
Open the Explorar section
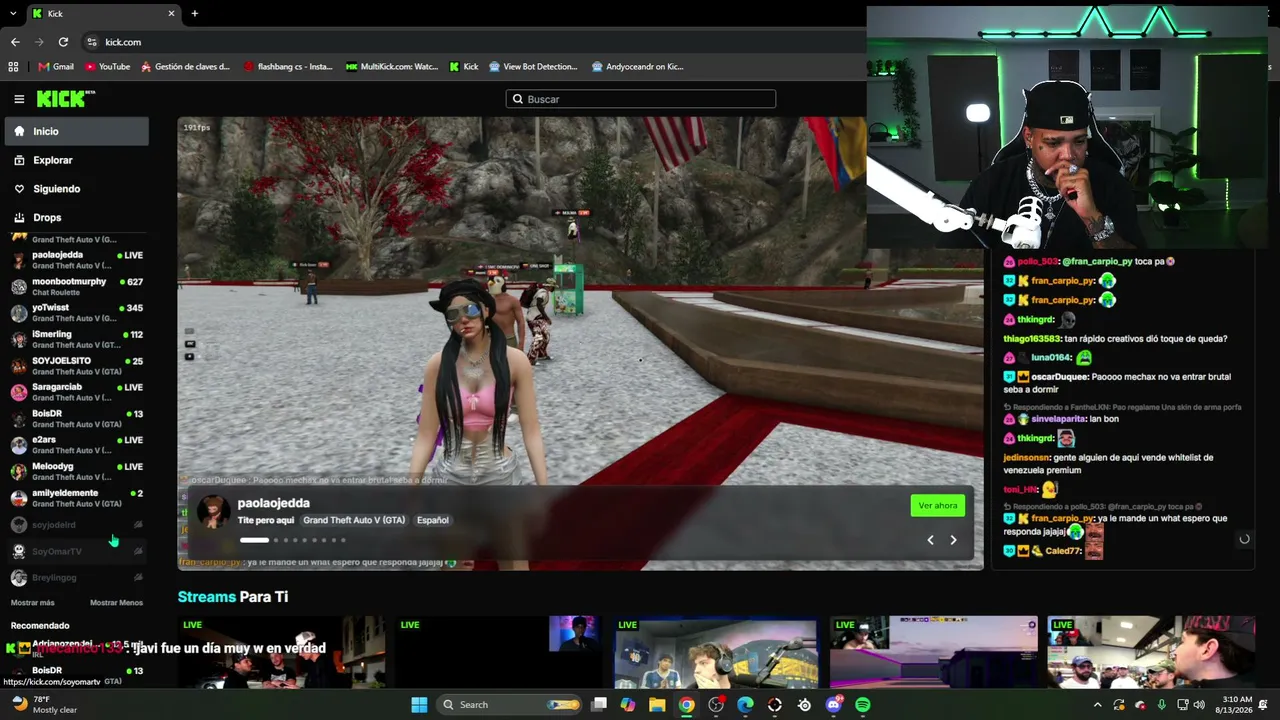[77, 160]
